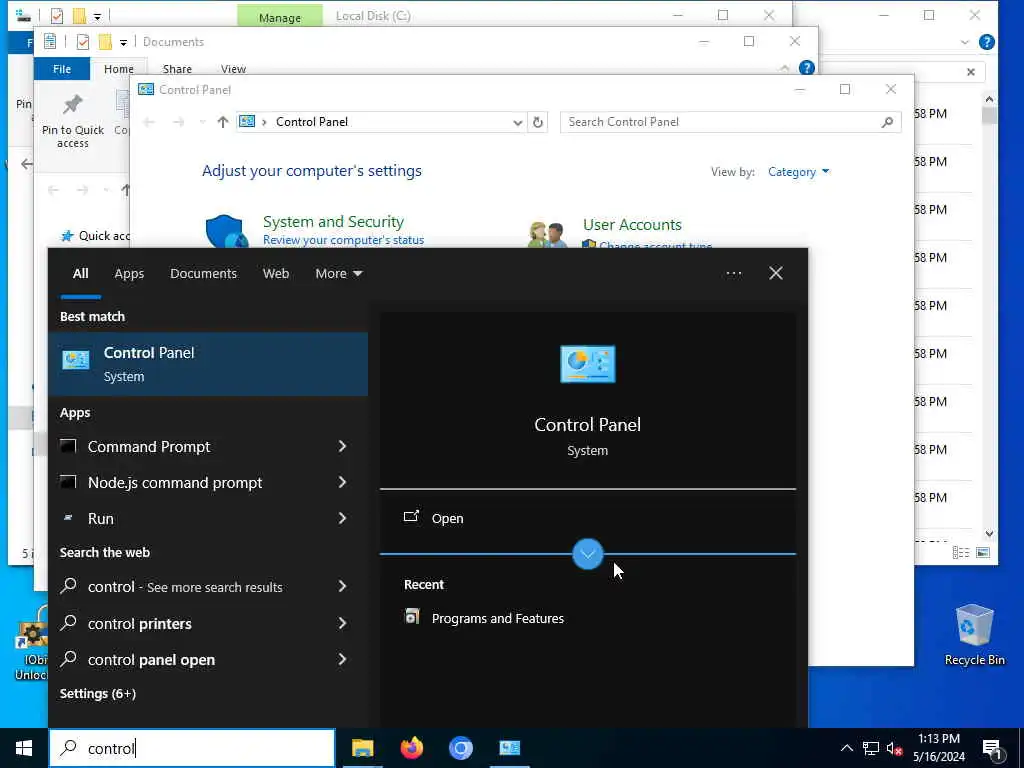Open the User Accounts link

pos(632,225)
